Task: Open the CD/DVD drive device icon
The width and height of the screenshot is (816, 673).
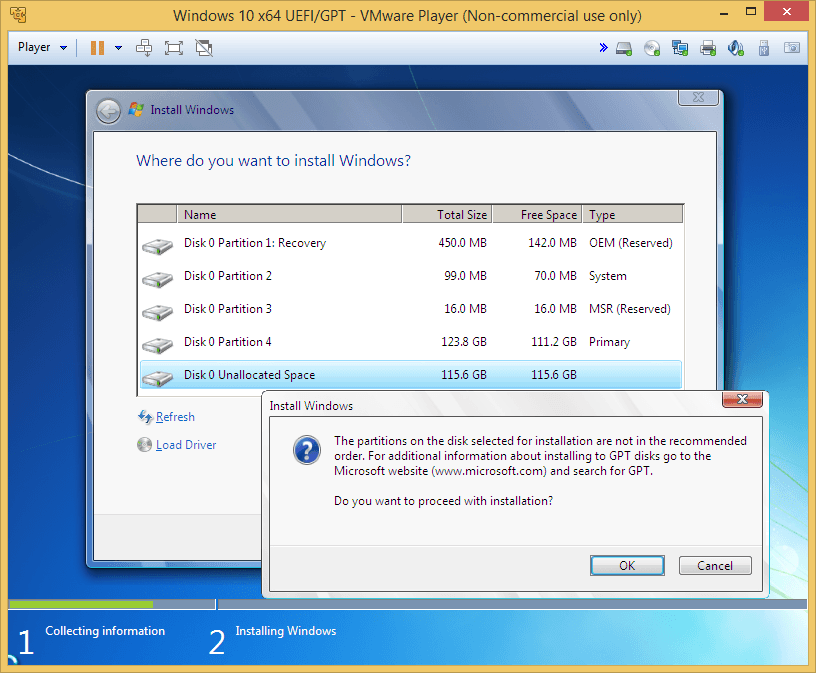Action: pos(652,47)
